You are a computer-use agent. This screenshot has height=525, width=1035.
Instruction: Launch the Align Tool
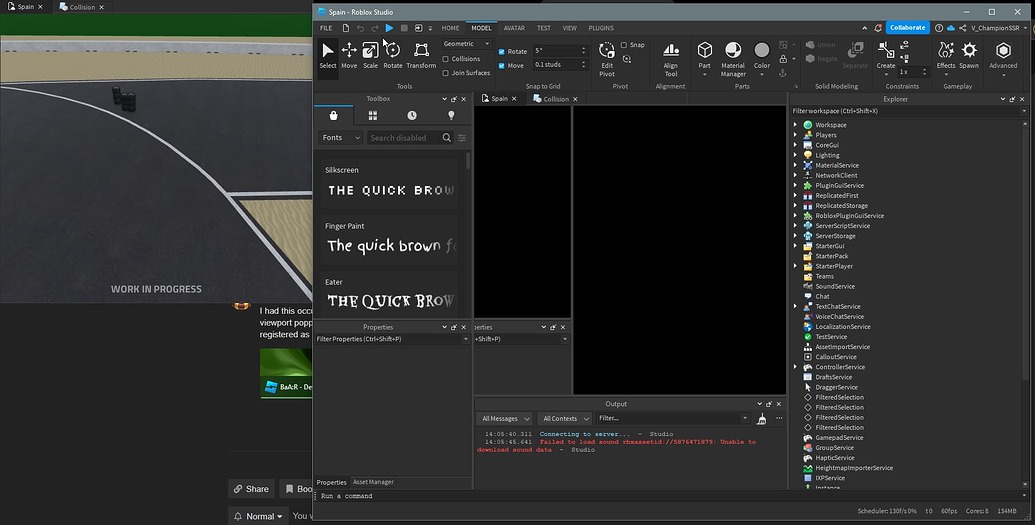tap(671, 58)
